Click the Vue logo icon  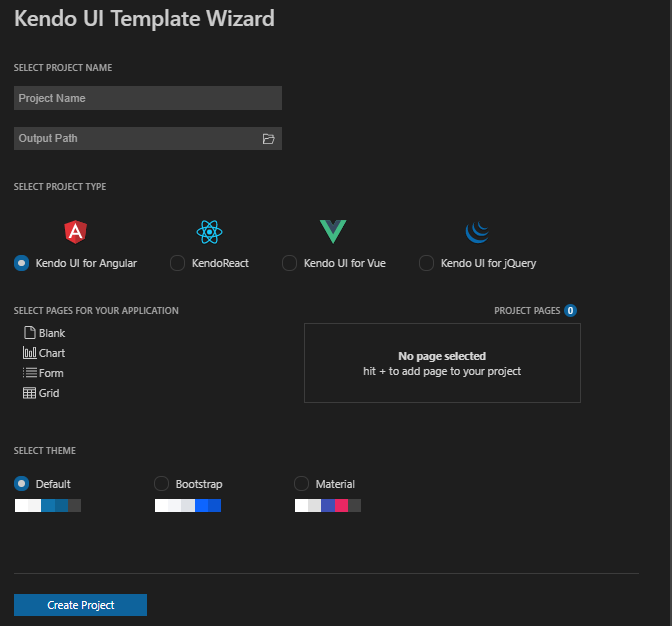click(333, 231)
